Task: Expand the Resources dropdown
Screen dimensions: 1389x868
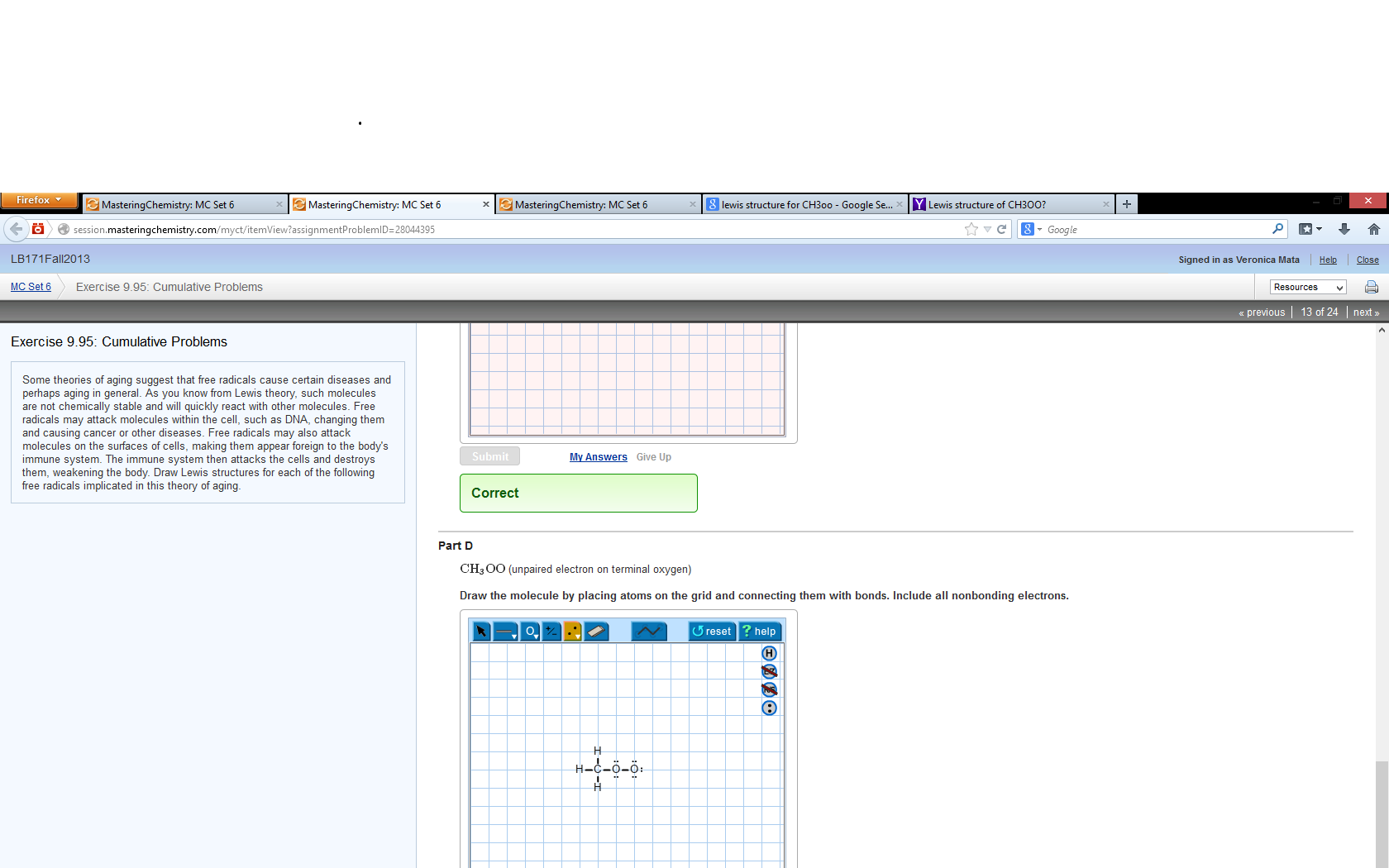Action: (1308, 287)
